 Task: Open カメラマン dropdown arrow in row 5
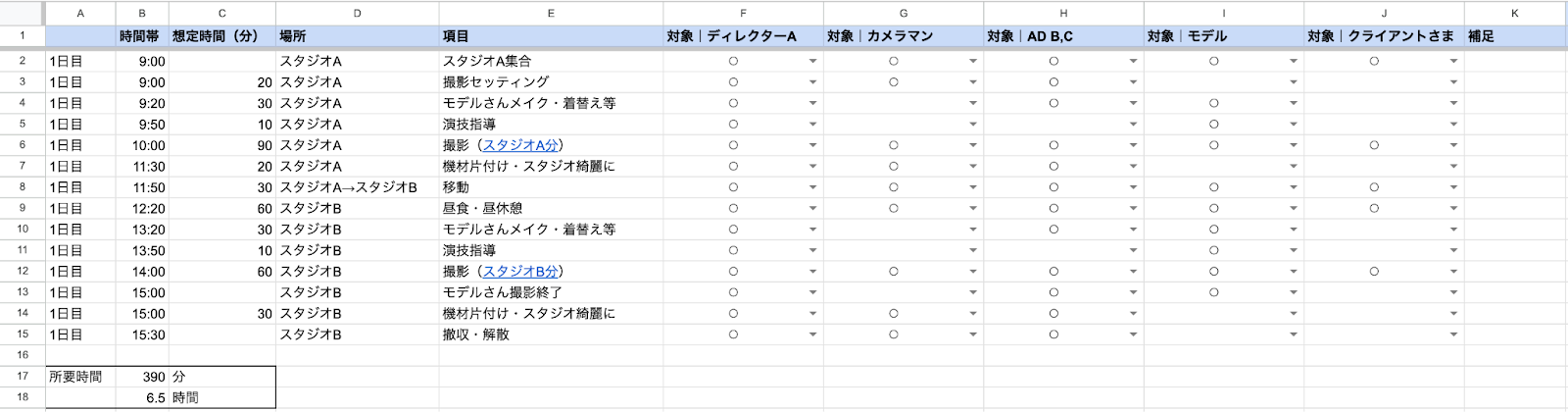973,125
